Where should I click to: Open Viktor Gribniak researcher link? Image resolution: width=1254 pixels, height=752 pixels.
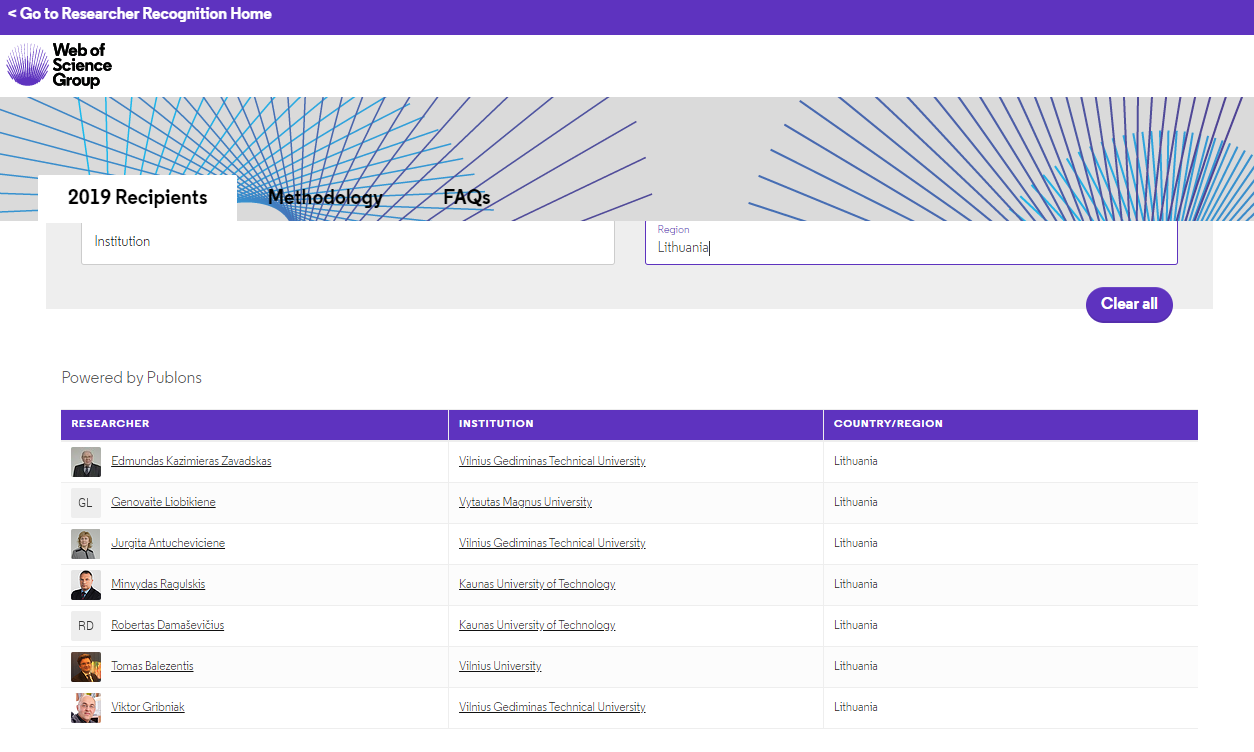tap(148, 707)
